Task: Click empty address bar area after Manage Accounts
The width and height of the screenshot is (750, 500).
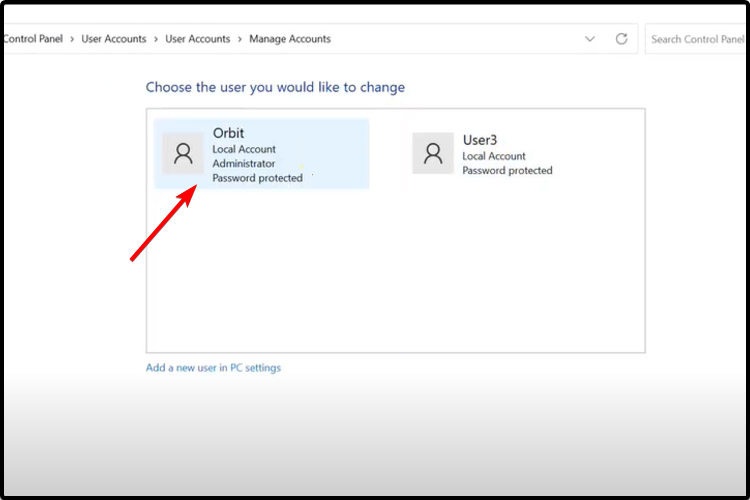Action: [x=450, y=39]
